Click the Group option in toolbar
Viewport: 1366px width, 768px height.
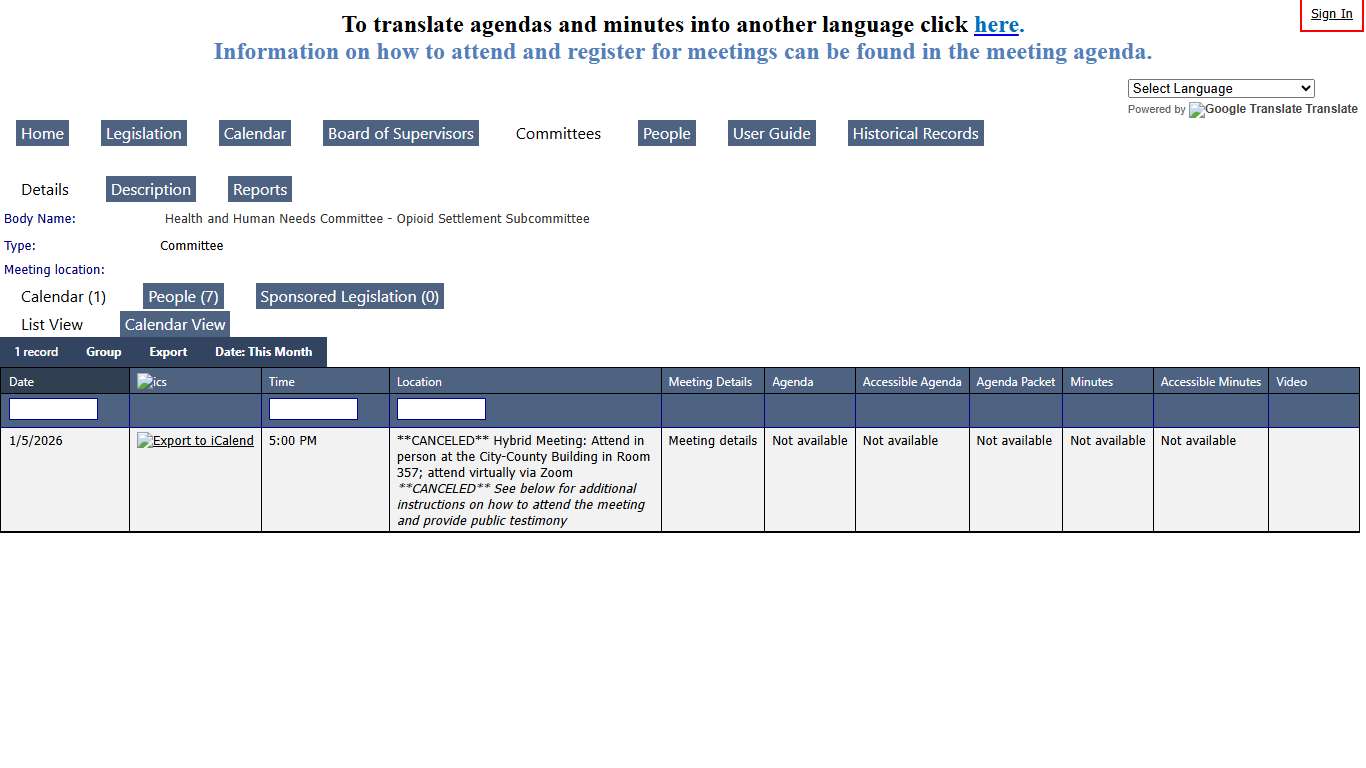point(103,352)
